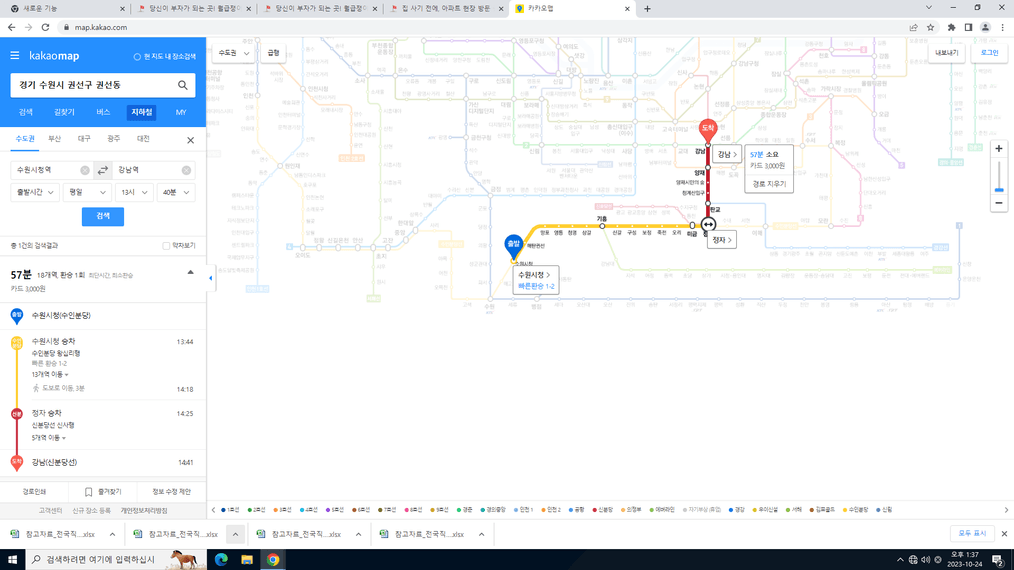Image resolution: width=1014 pixels, height=570 pixels.
Task: Toggle the 2호선 line in legend
Action: click(x=257, y=510)
